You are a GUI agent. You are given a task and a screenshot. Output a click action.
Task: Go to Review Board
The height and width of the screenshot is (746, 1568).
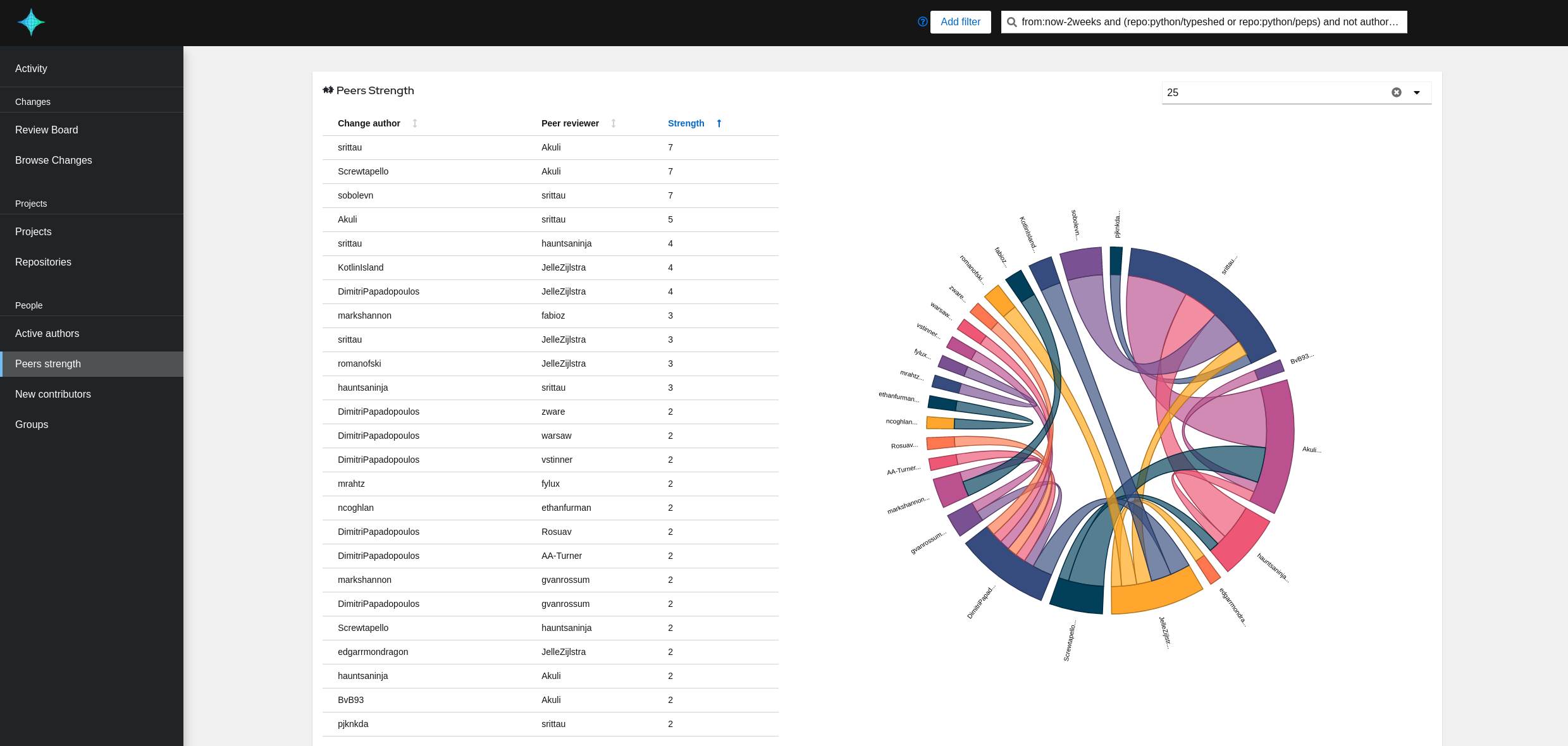point(47,130)
